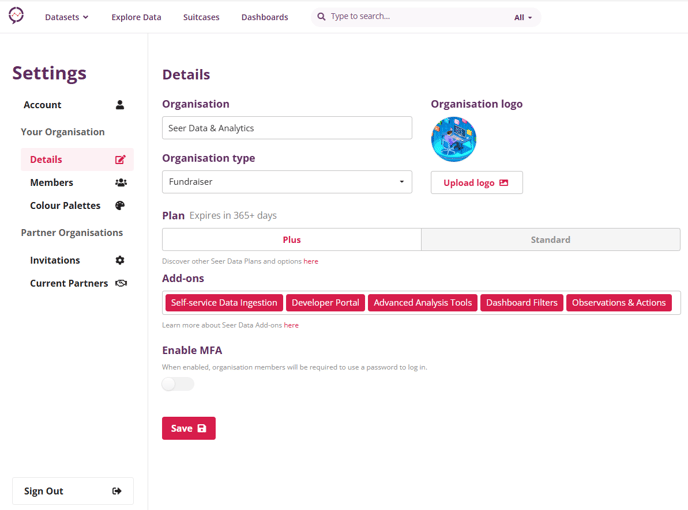This screenshot has height=510, width=688.
Task: Click the Current Partners handshake icon
Action: pyautogui.click(x=121, y=283)
